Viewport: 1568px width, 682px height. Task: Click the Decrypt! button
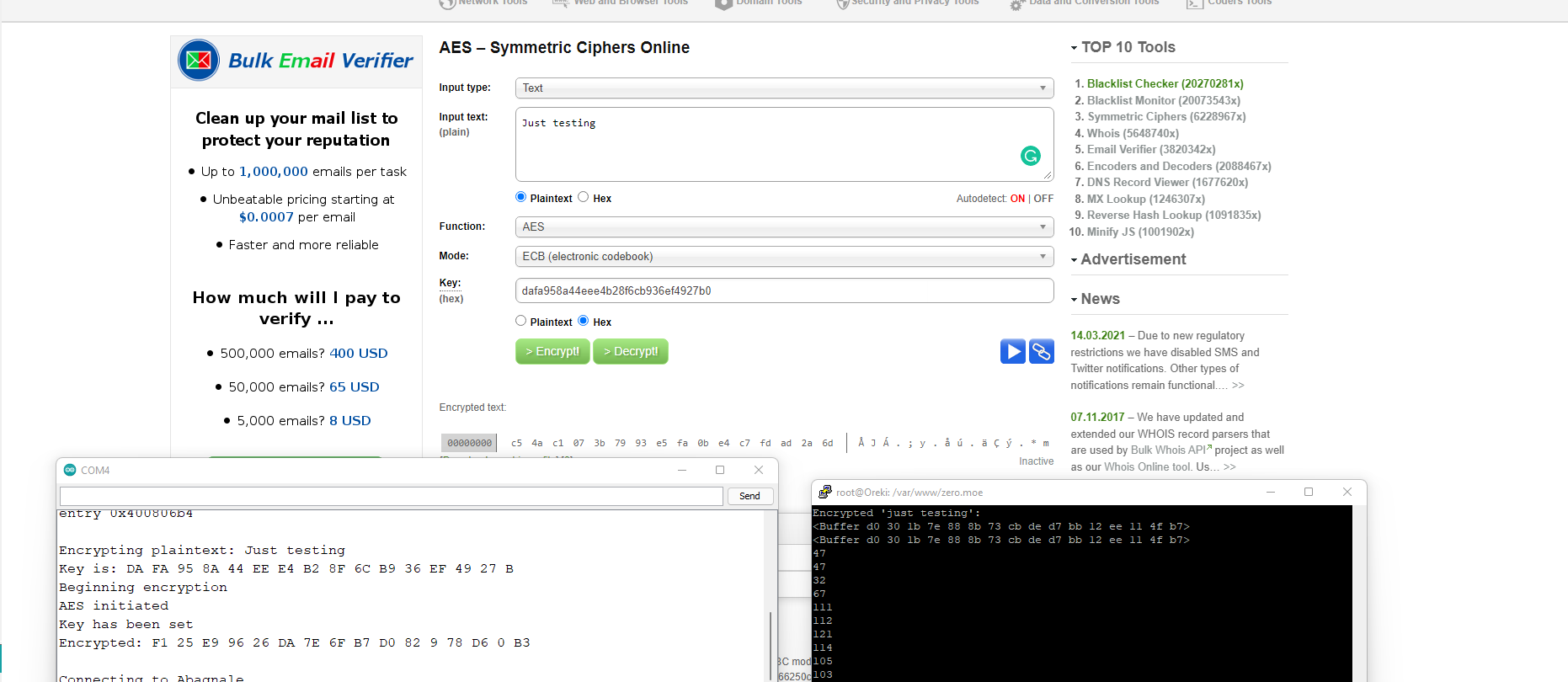coord(631,351)
